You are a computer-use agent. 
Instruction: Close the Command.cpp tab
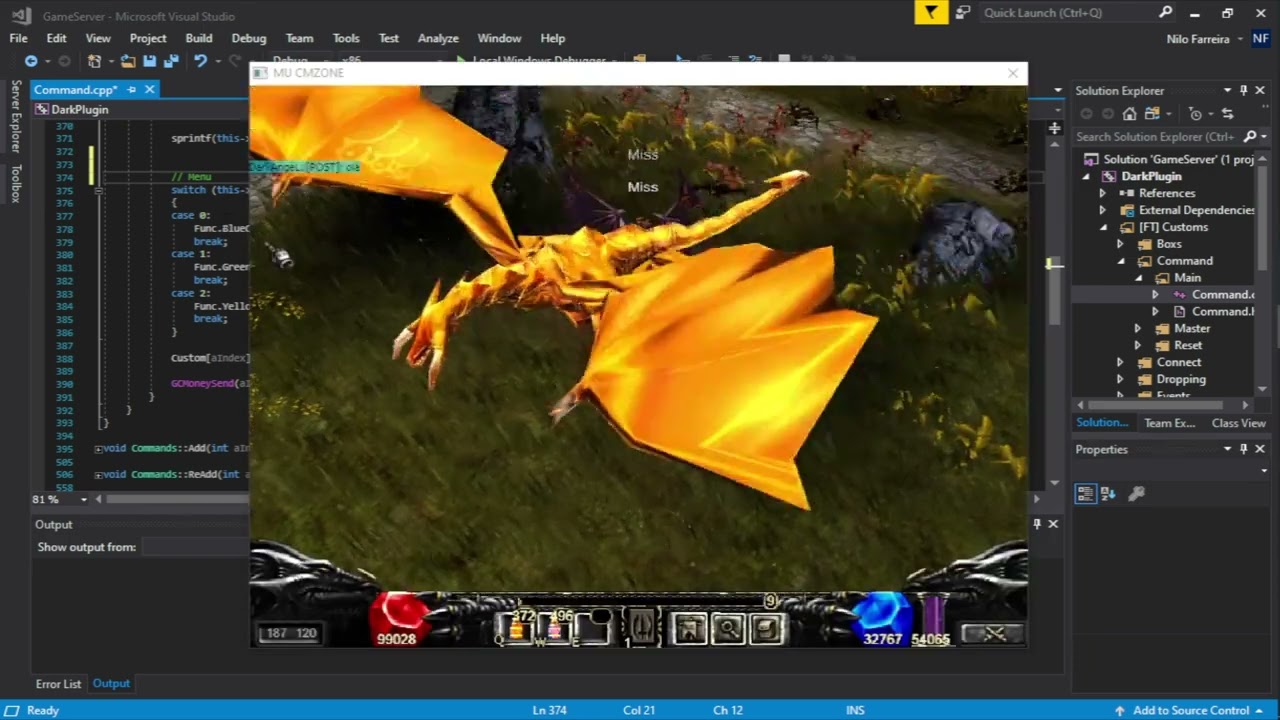[x=150, y=90]
